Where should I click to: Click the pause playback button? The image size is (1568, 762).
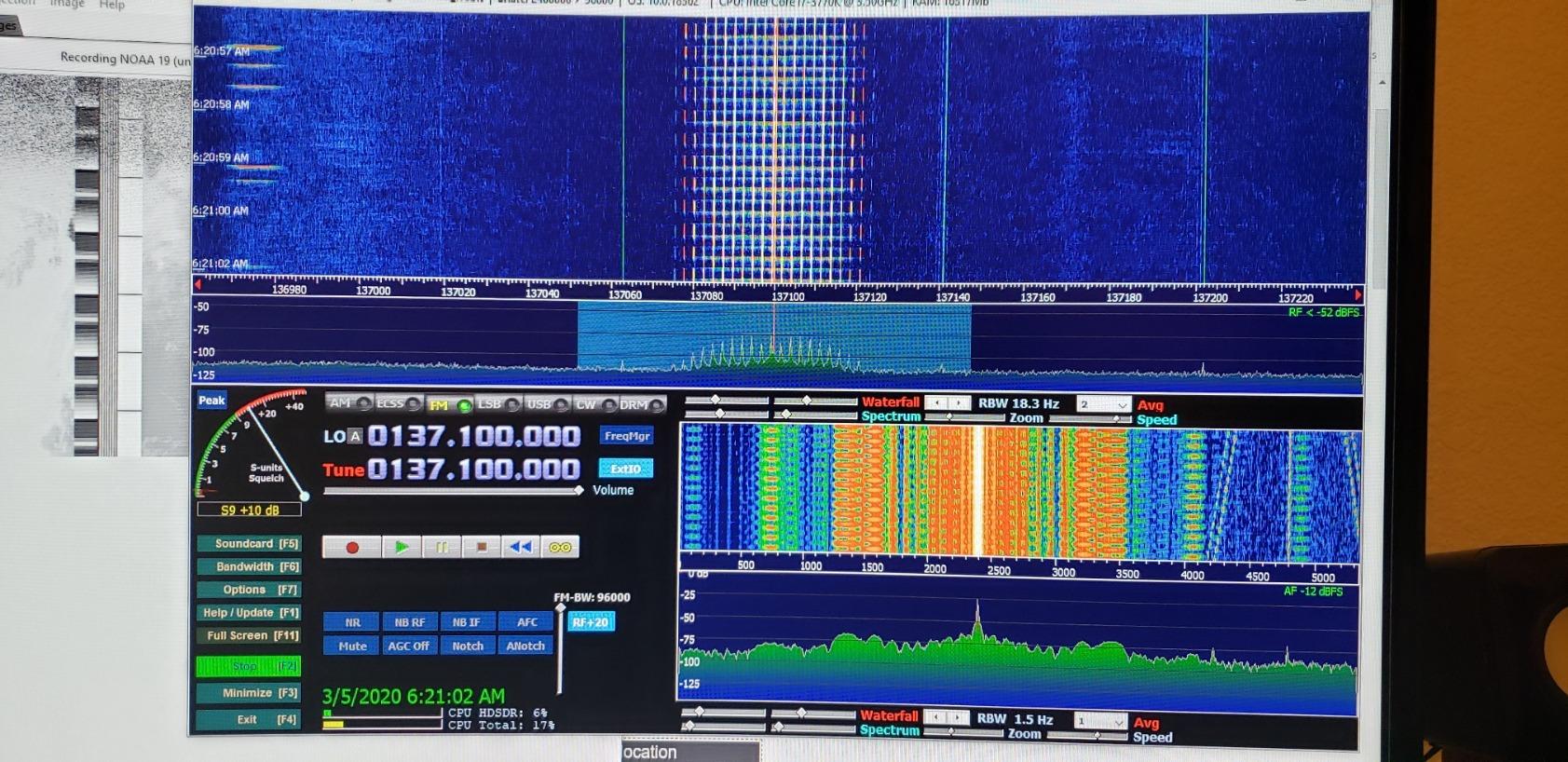[x=442, y=547]
